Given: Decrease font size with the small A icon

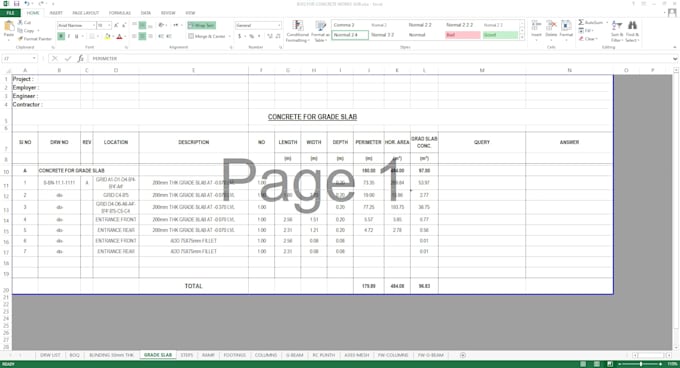Looking at the screenshot, I should pos(124,26).
